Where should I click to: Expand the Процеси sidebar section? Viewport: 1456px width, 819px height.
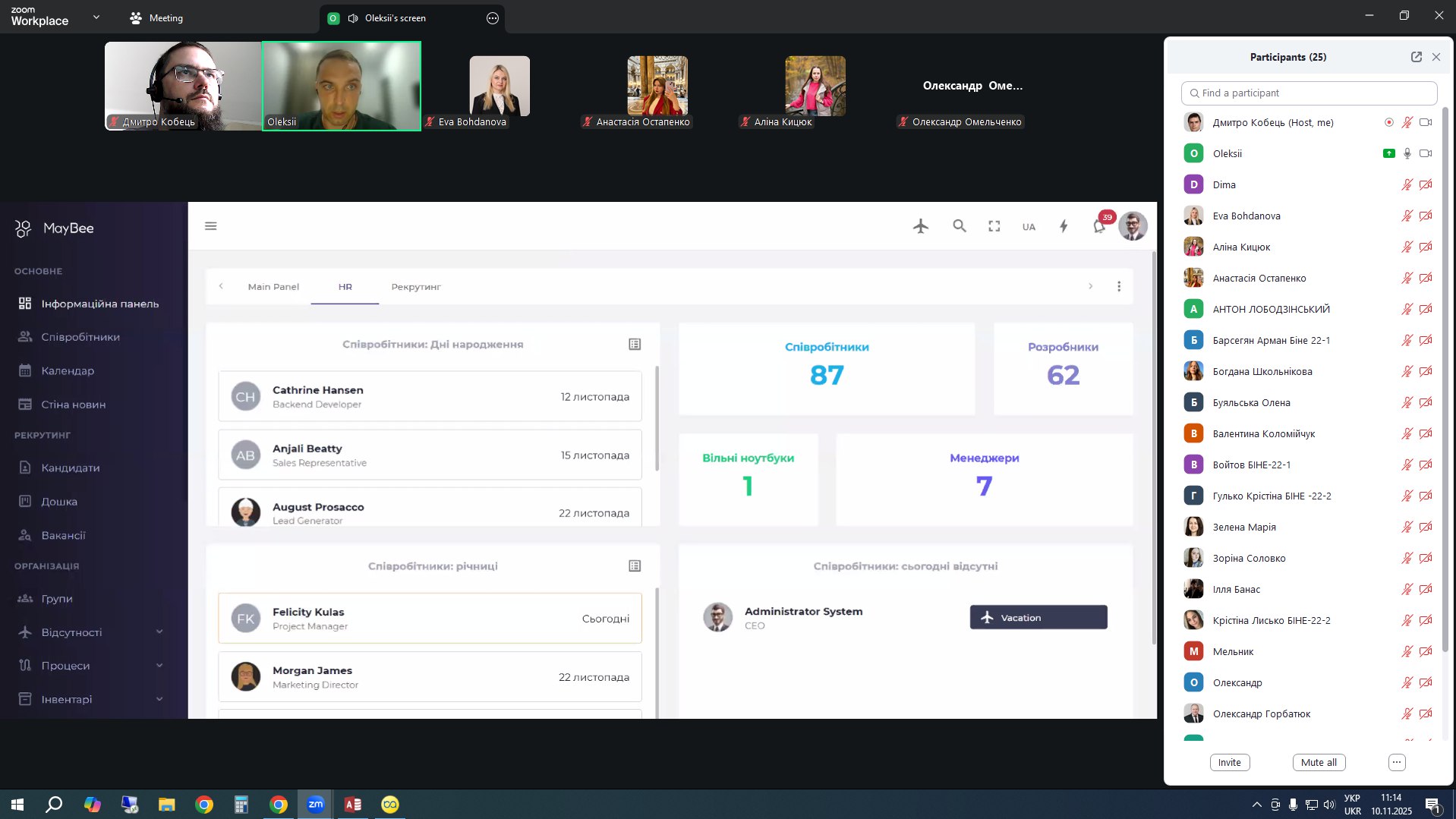click(159, 666)
